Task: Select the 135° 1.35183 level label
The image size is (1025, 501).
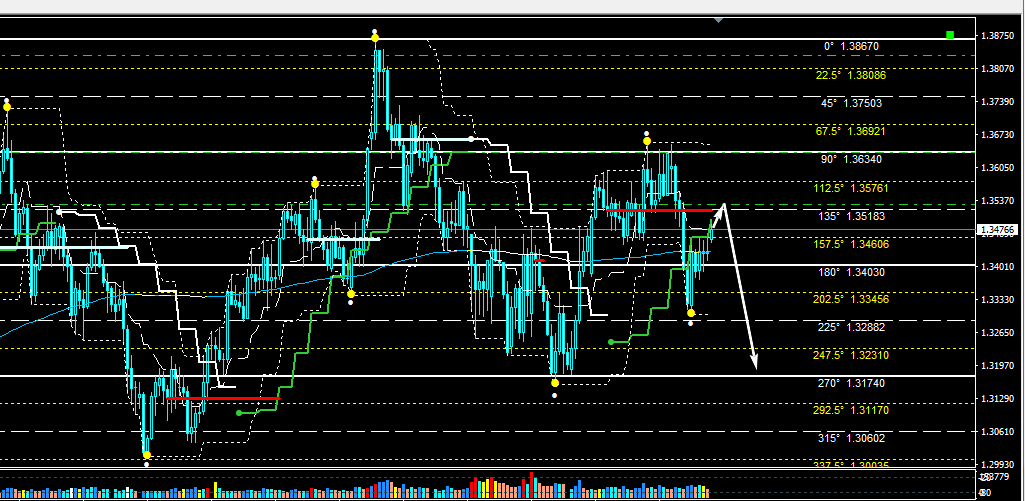Action: click(852, 216)
